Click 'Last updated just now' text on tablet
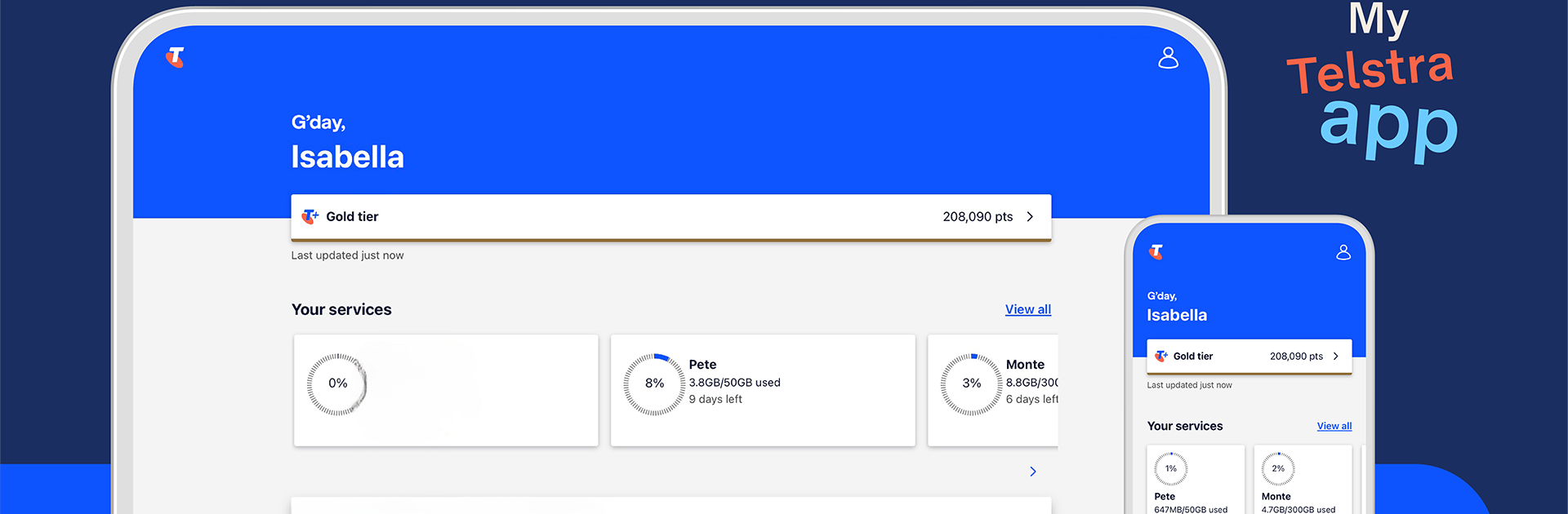This screenshot has width=1568, height=514. (x=347, y=255)
